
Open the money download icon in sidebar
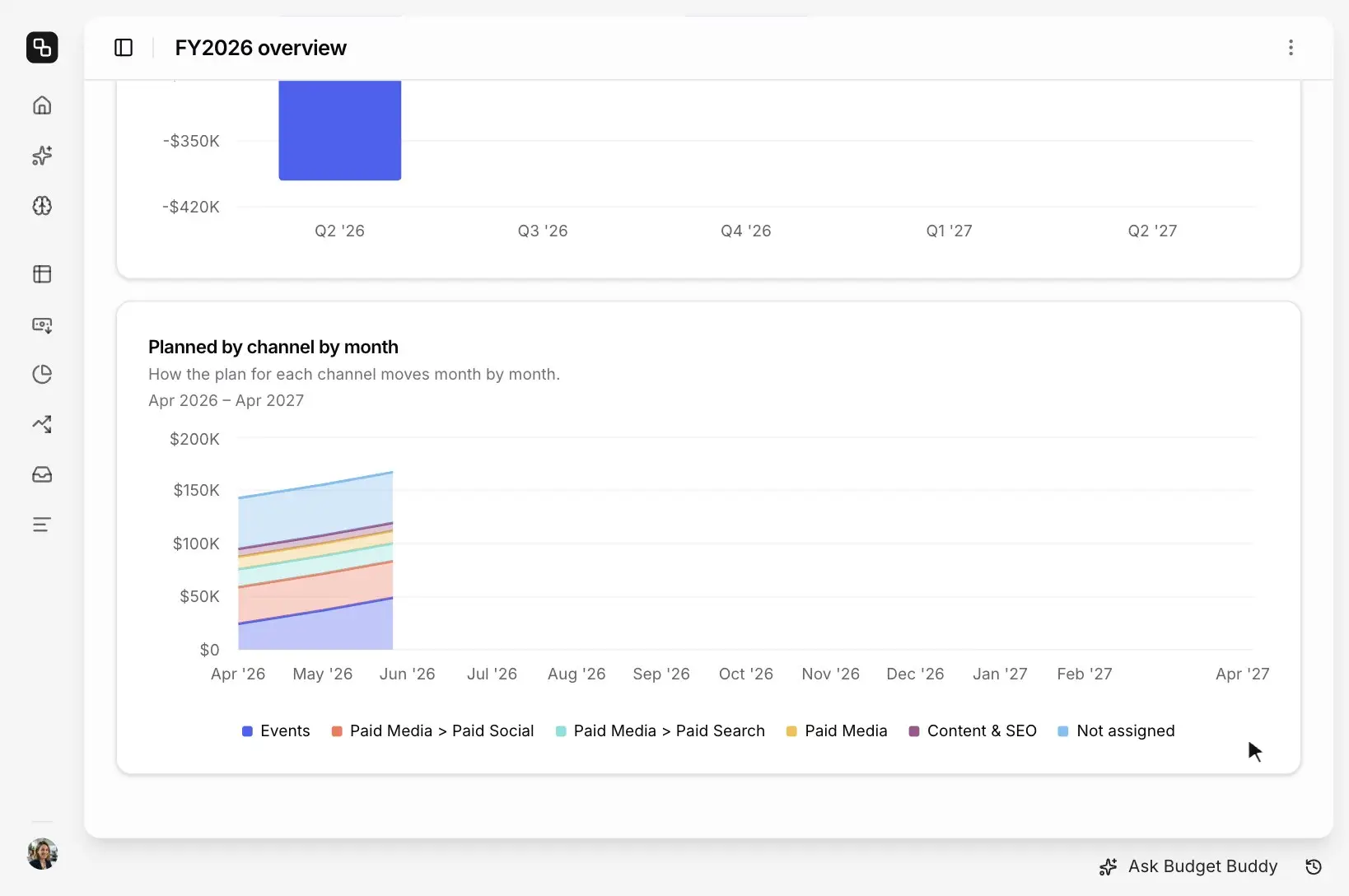pyautogui.click(x=42, y=324)
